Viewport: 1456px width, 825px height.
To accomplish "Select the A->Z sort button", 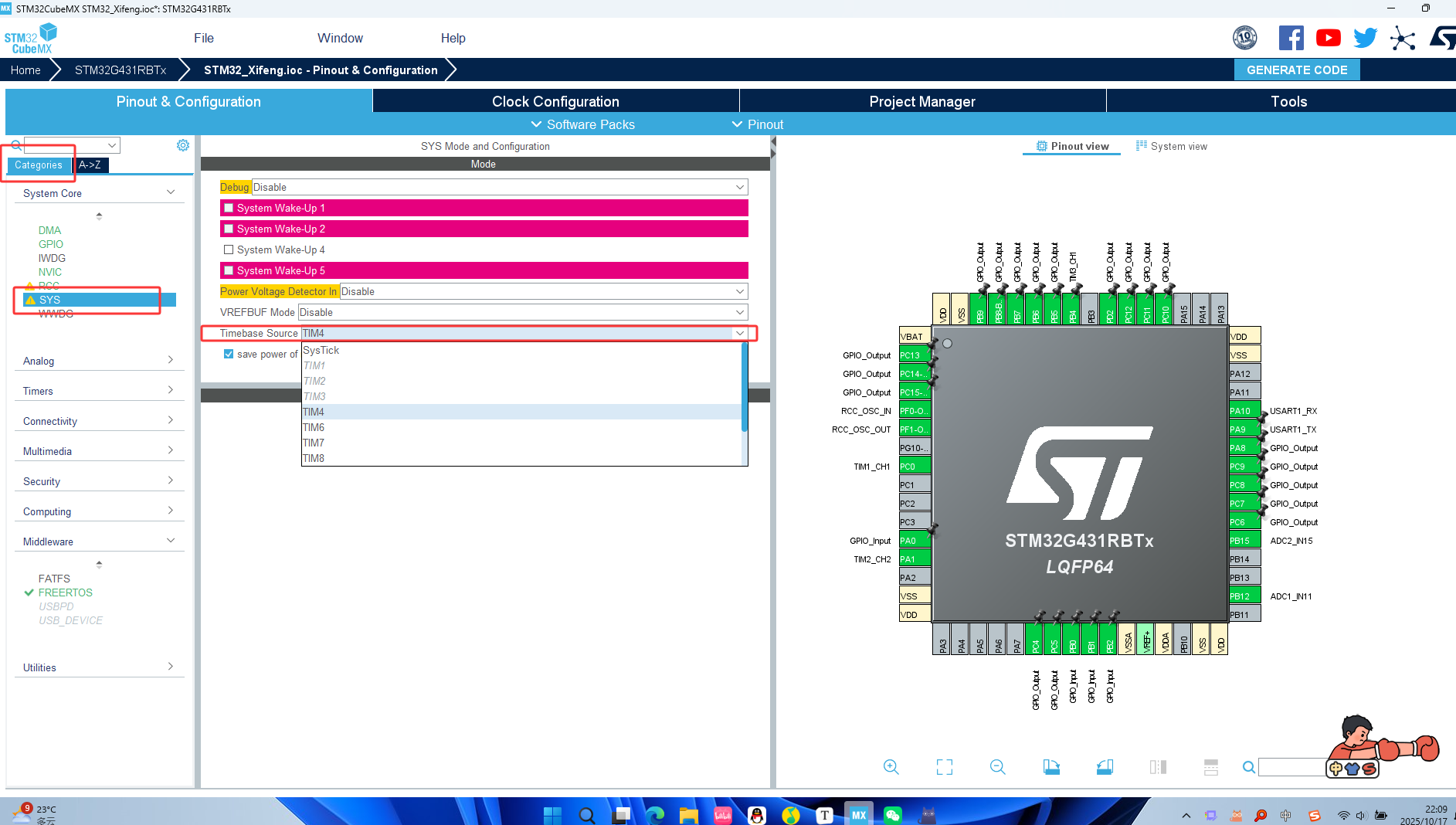I will 90,165.
